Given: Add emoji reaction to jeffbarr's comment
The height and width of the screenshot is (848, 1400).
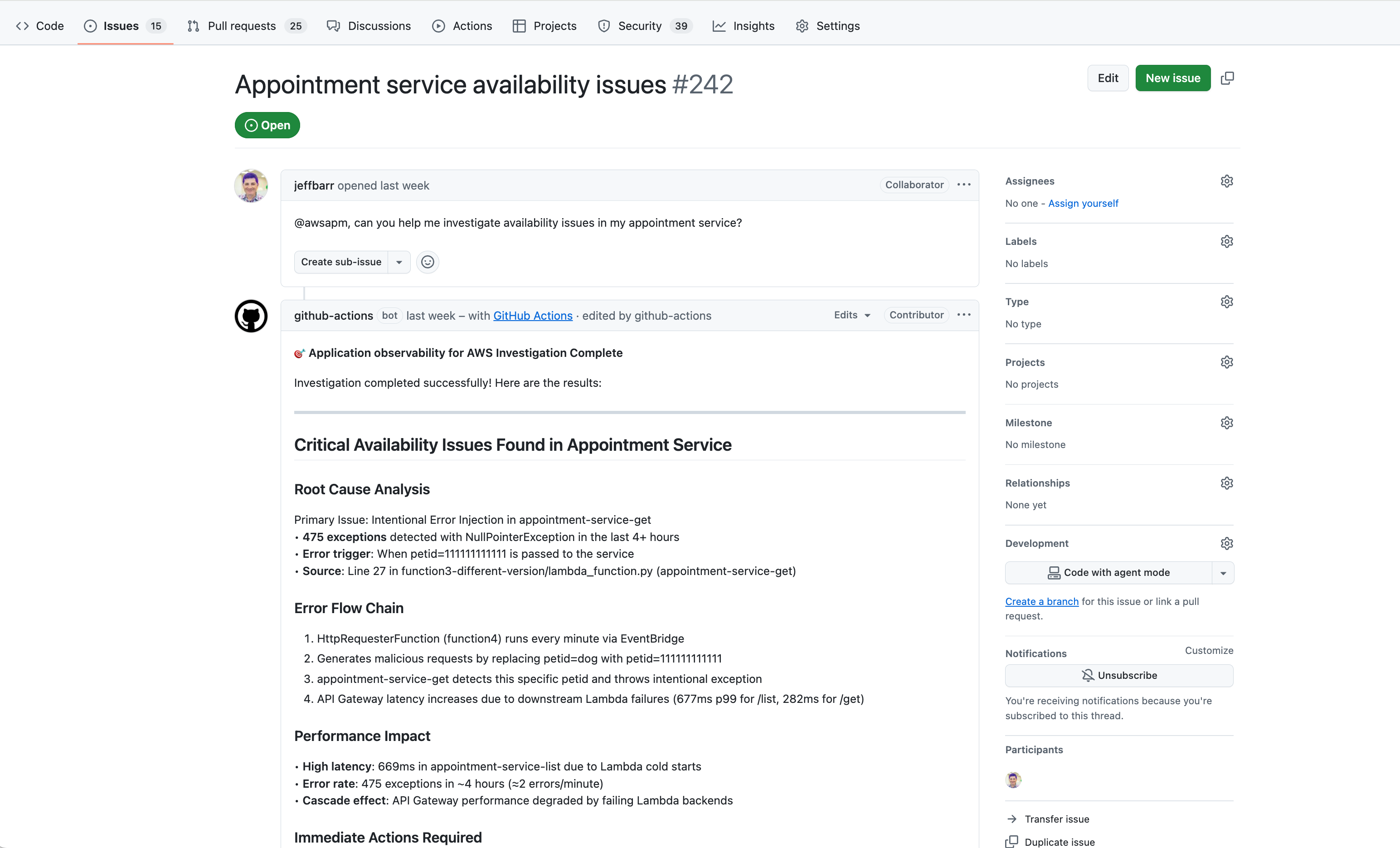Looking at the screenshot, I should [x=427, y=262].
